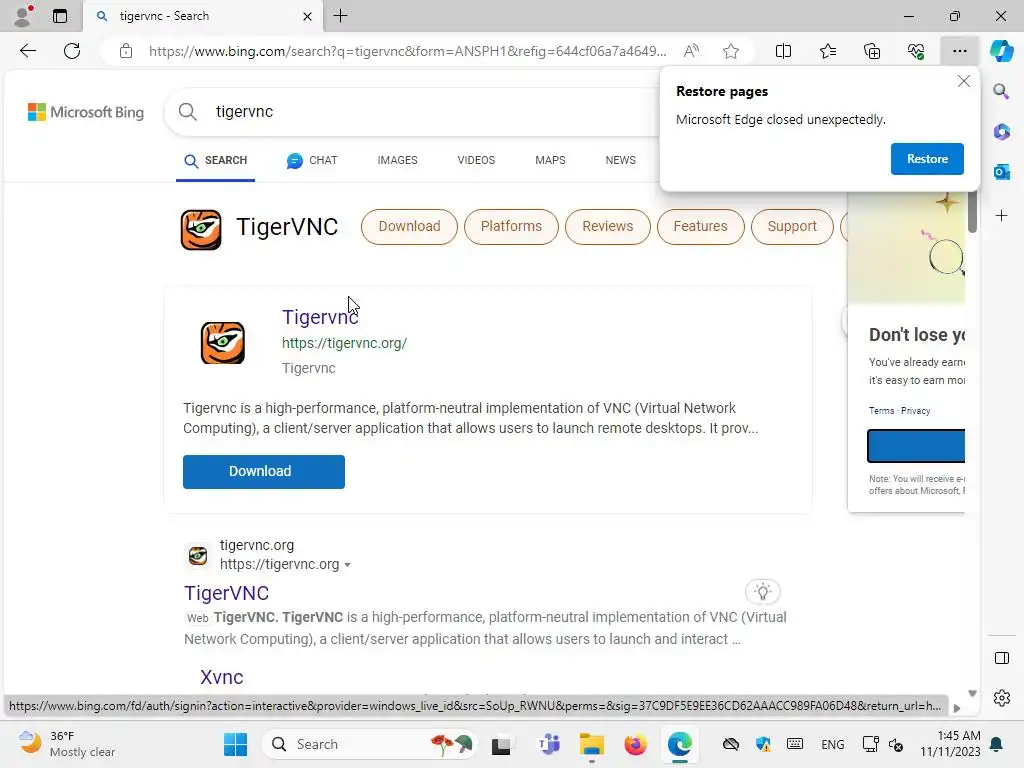The height and width of the screenshot is (768, 1024).
Task: Open sidebar settings gear
Action: tap(1002, 698)
